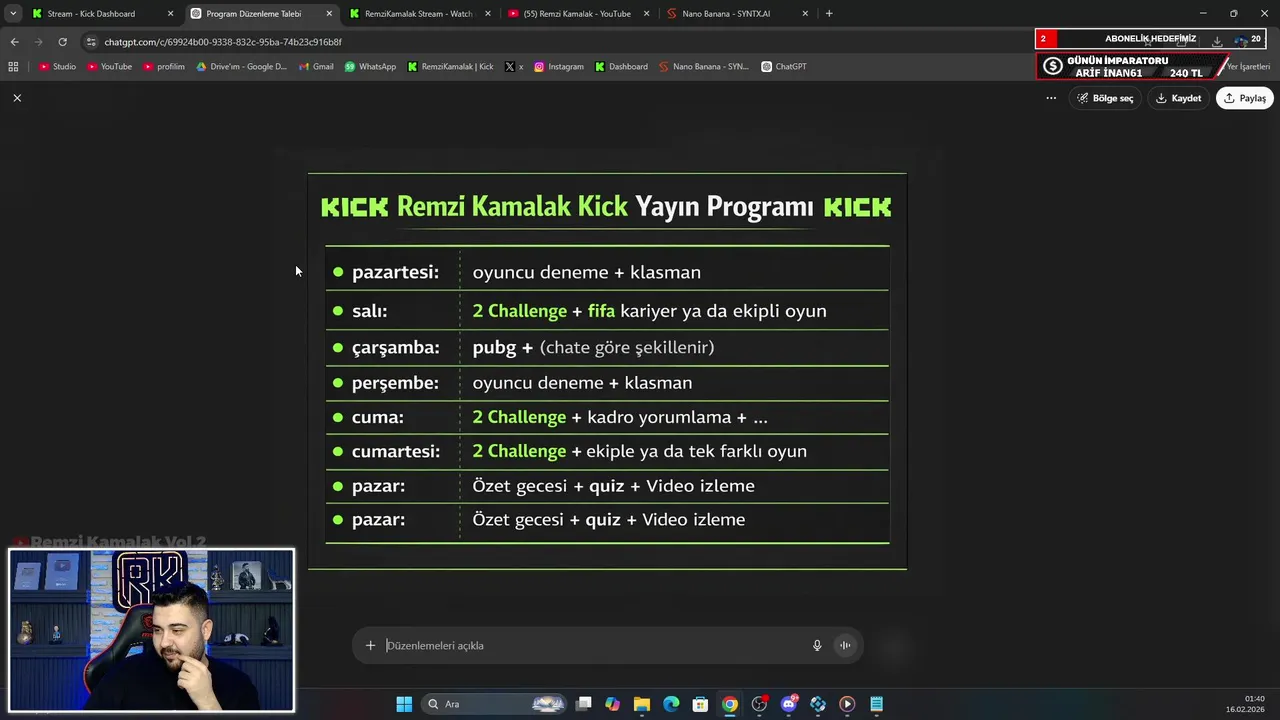The width and height of the screenshot is (1280, 720).
Task: Switch to the RemziKamalak Stream - Watch tab
Action: pyautogui.click(x=418, y=14)
